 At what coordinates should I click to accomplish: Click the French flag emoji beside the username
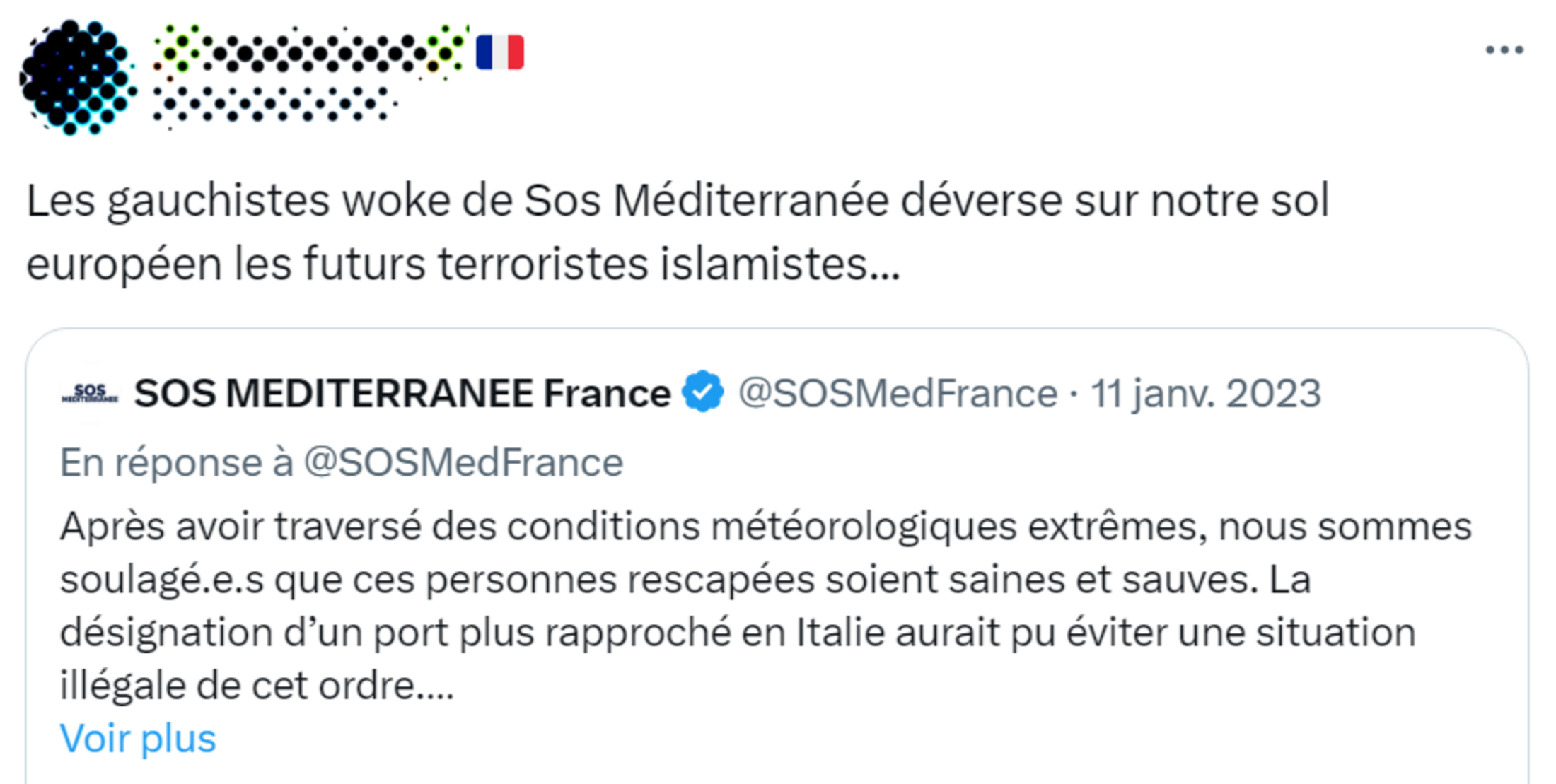point(500,52)
